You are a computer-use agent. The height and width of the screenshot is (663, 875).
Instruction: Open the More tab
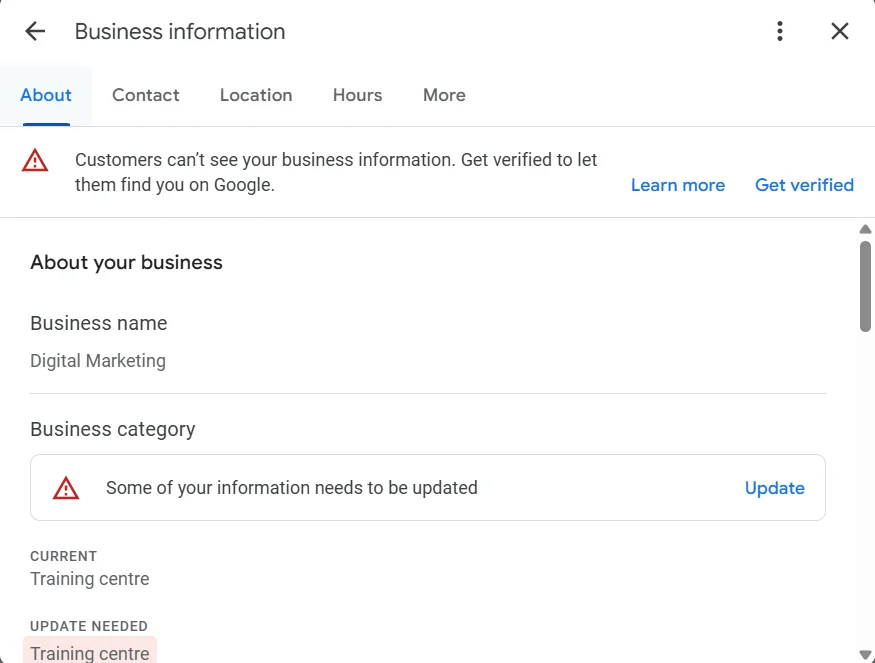443,95
